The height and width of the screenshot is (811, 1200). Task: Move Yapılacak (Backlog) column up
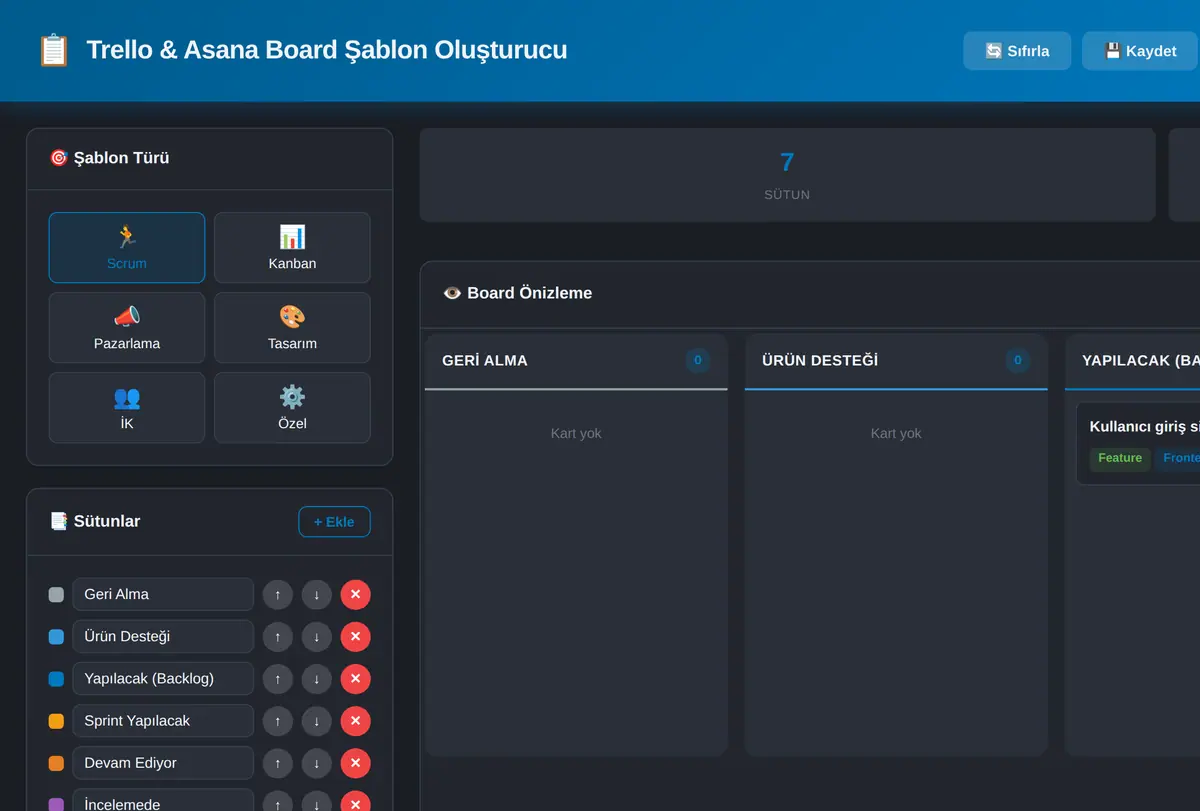point(278,679)
